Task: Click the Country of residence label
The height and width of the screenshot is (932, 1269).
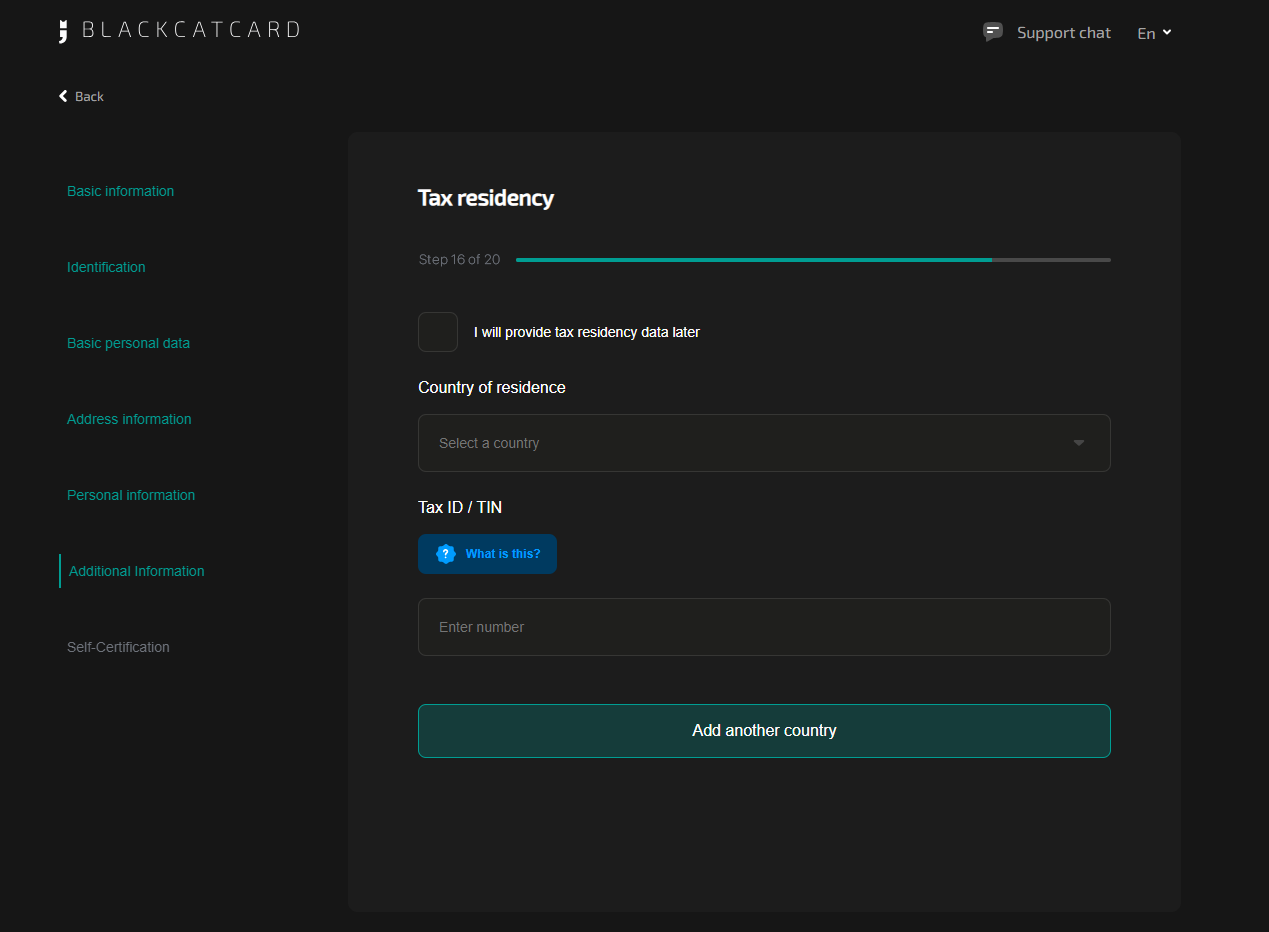Action: tap(492, 387)
